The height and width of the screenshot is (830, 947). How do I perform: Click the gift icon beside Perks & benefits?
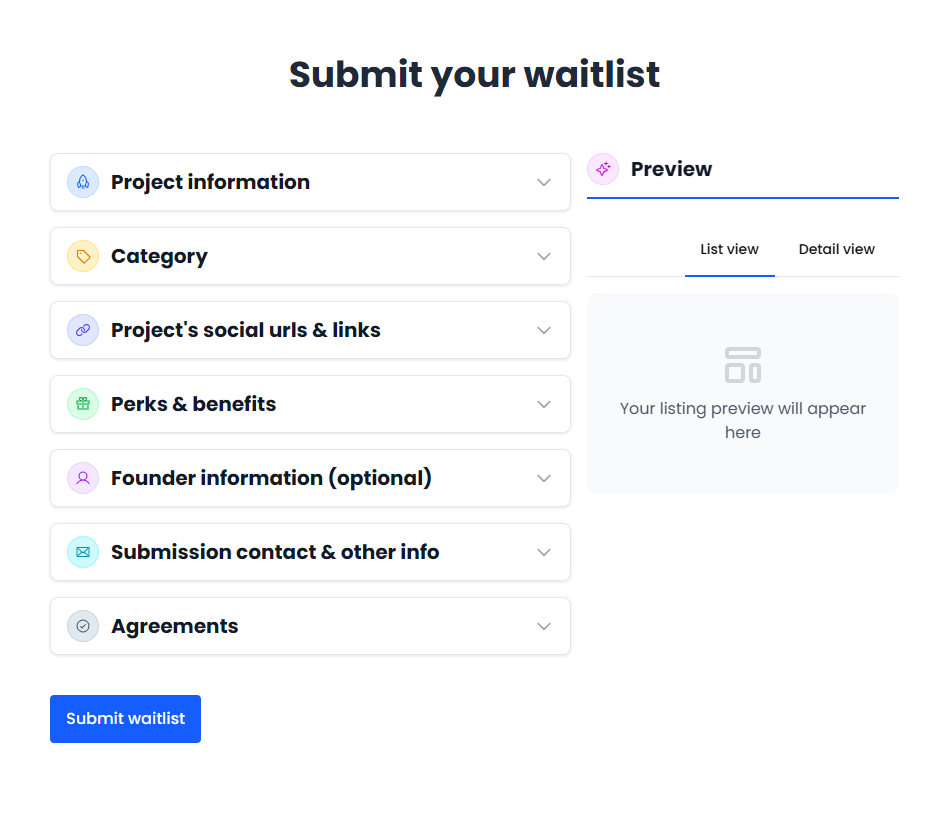[x=82, y=404]
